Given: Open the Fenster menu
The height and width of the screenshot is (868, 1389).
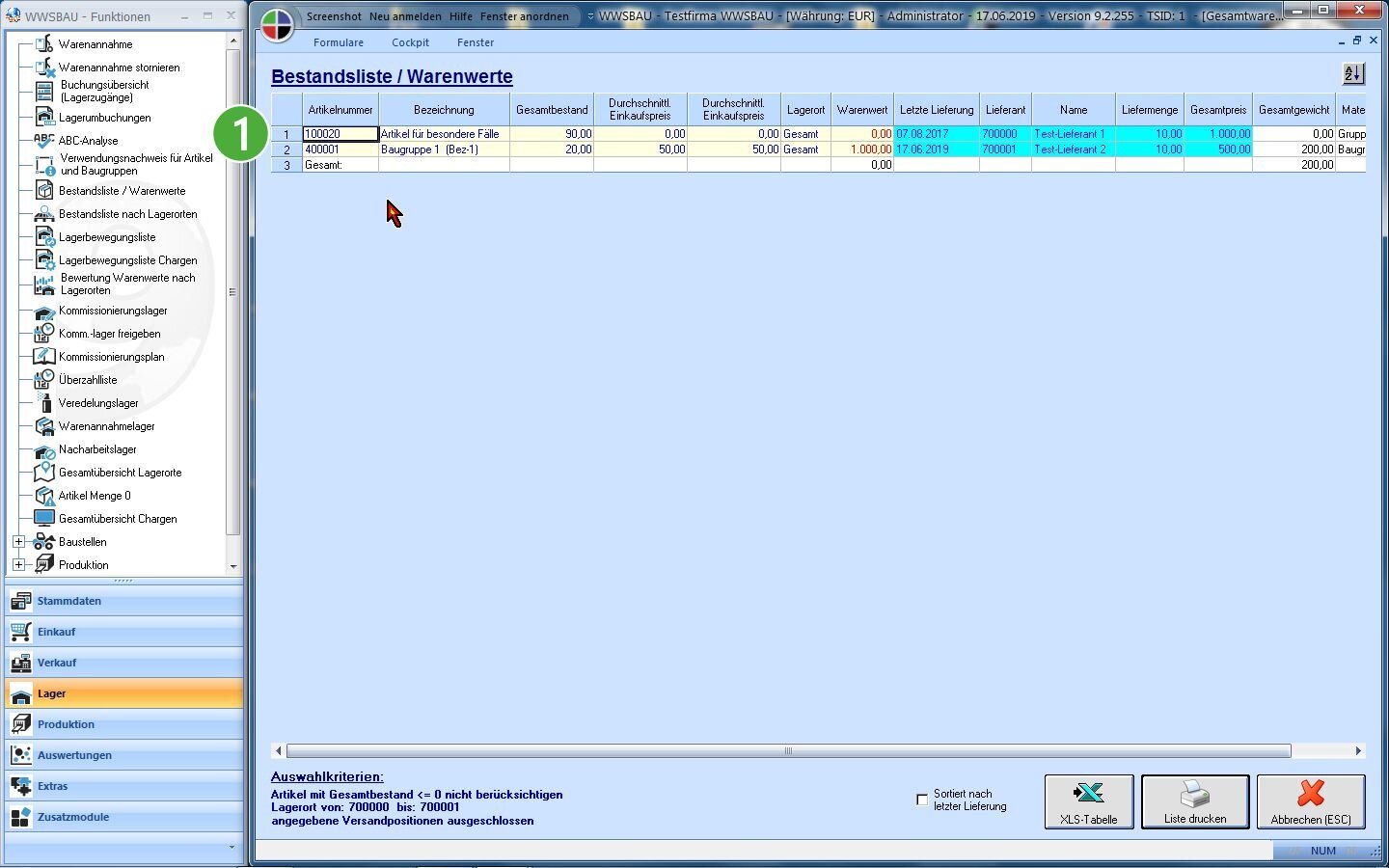Looking at the screenshot, I should pos(476,42).
